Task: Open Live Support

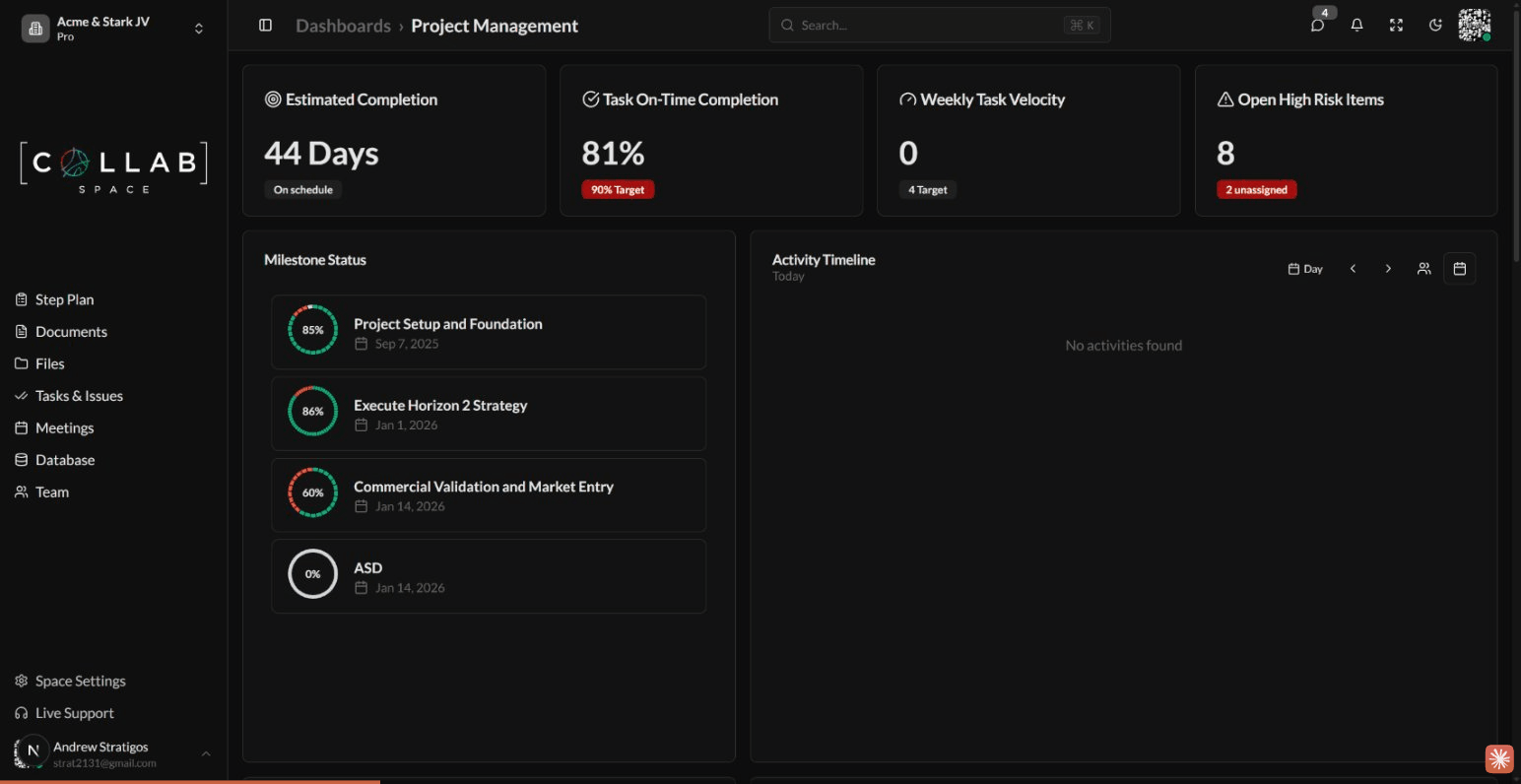Action: pos(74,713)
